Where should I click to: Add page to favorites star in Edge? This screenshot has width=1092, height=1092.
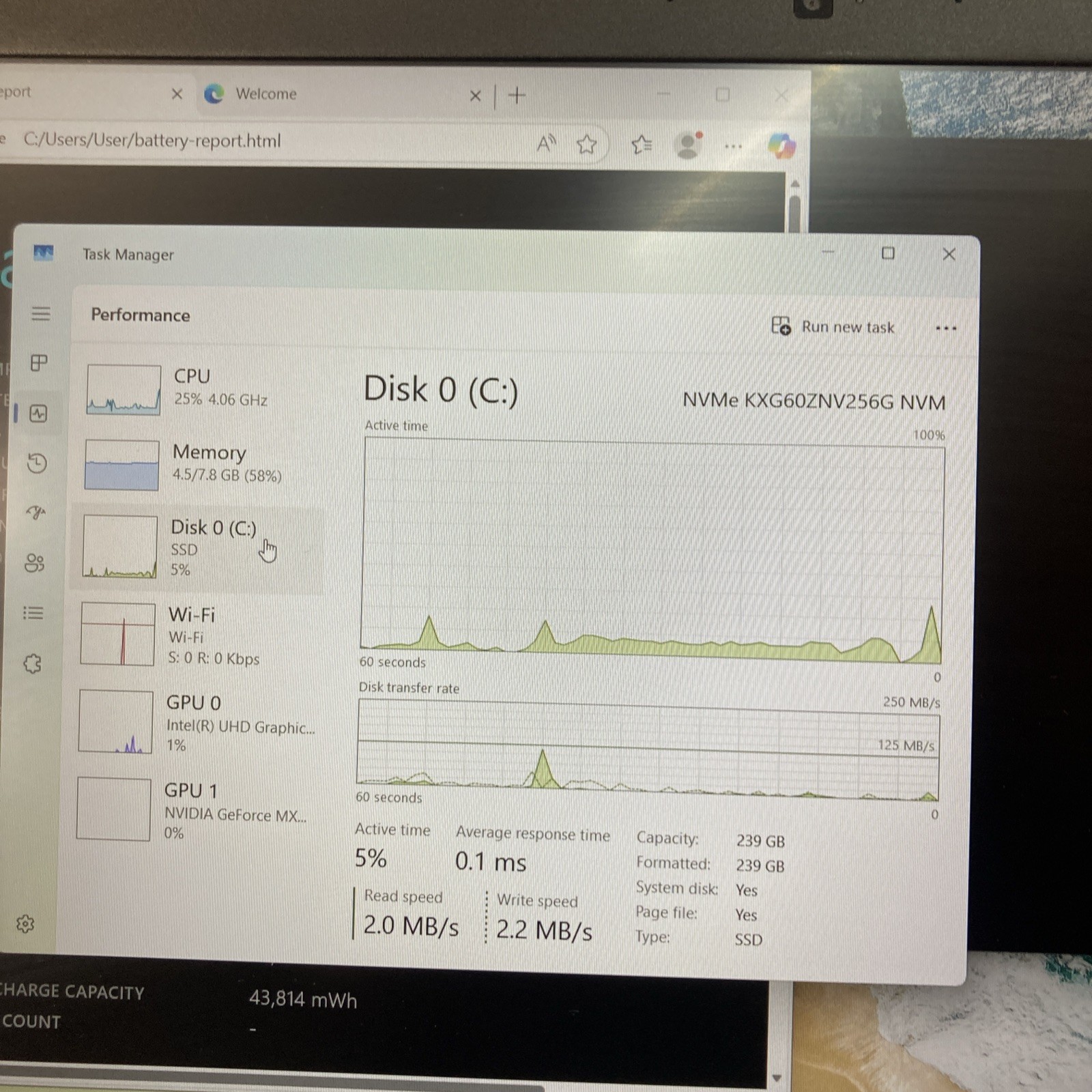point(586,144)
